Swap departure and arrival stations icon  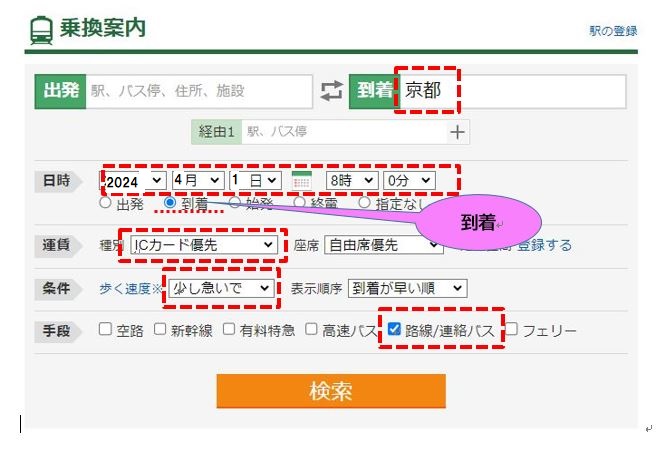[x=331, y=91]
